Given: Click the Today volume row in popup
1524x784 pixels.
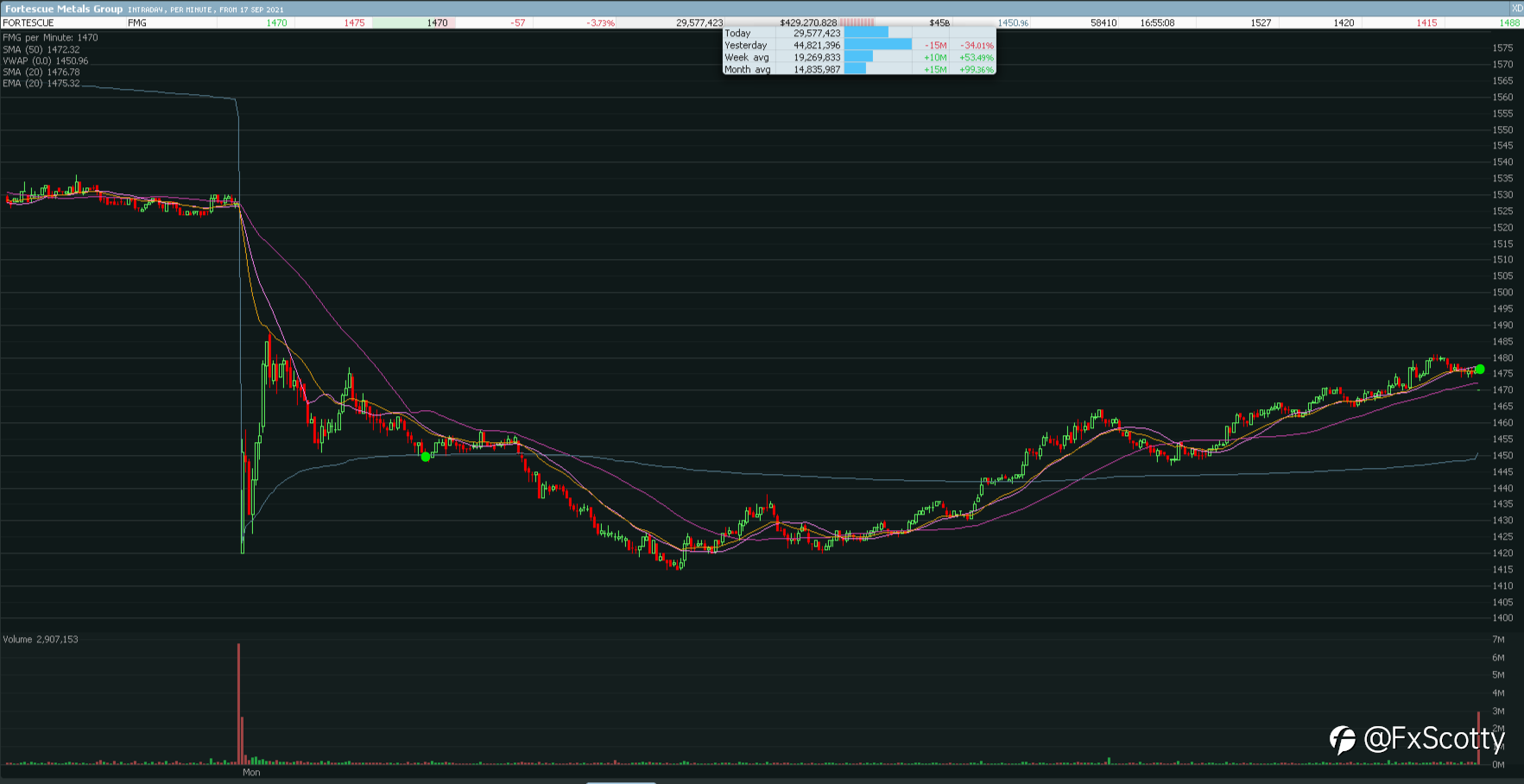Looking at the screenshot, I should pyautogui.click(x=859, y=33).
